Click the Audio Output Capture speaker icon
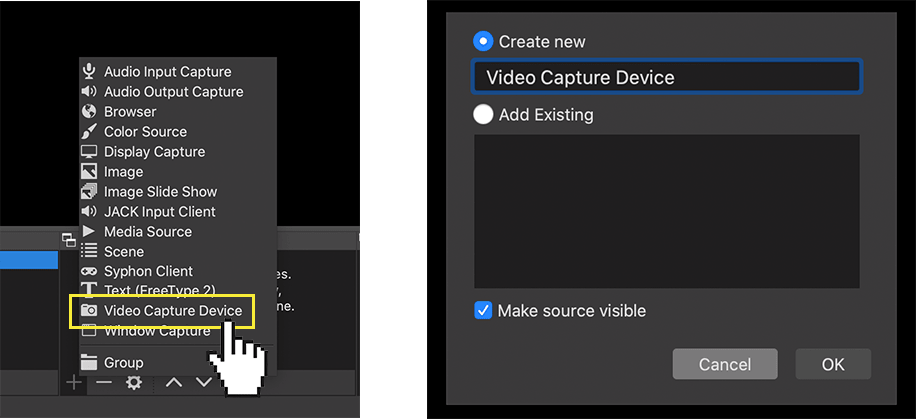 click(x=89, y=92)
